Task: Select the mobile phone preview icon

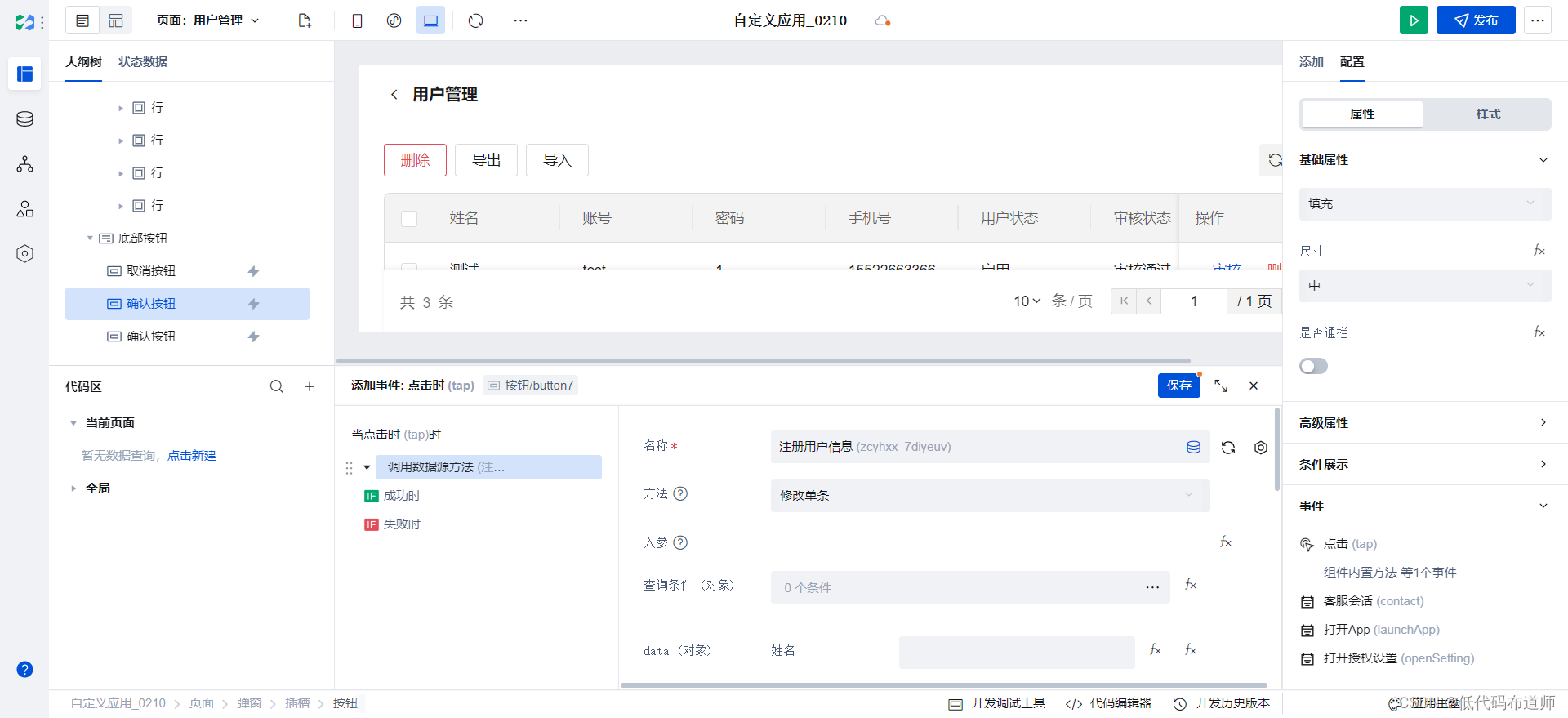Action: point(357,20)
